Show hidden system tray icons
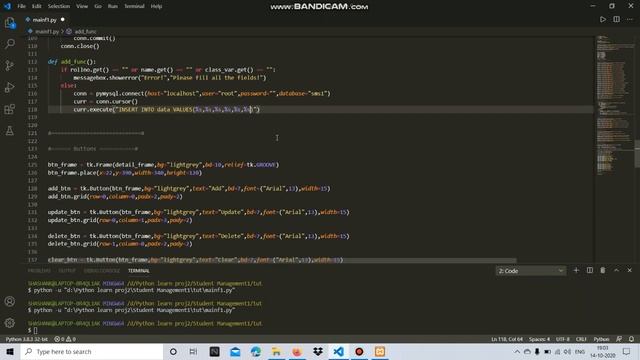This screenshot has height=360, width=640. click(517, 351)
